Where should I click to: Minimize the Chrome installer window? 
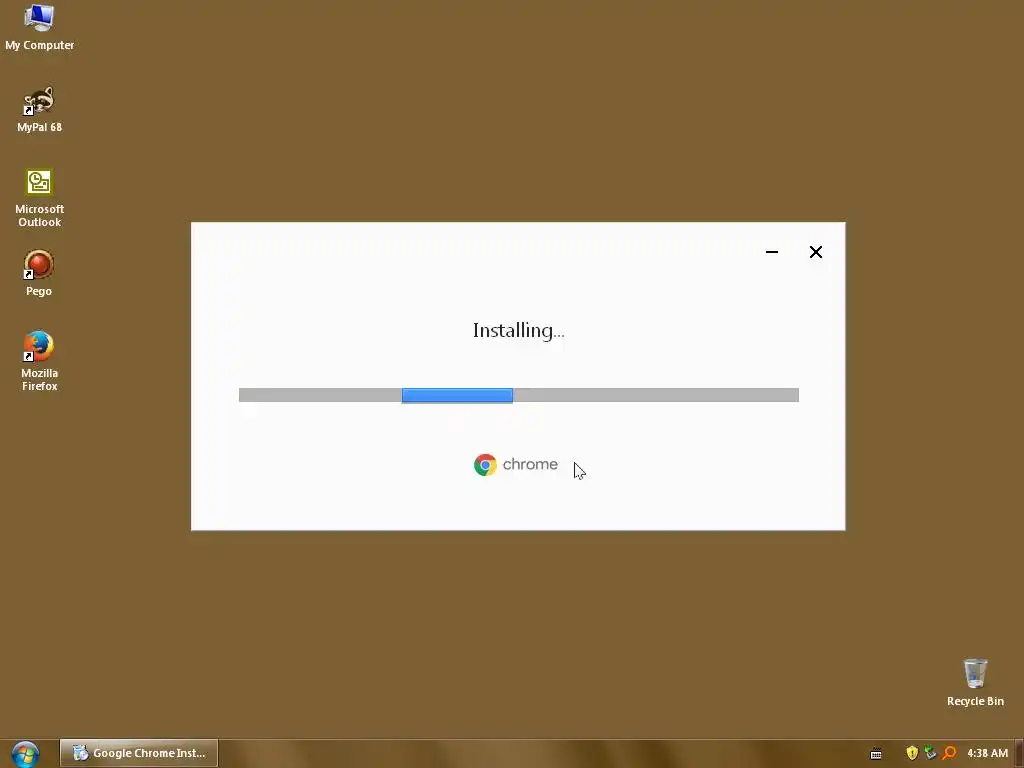click(x=772, y=252)
